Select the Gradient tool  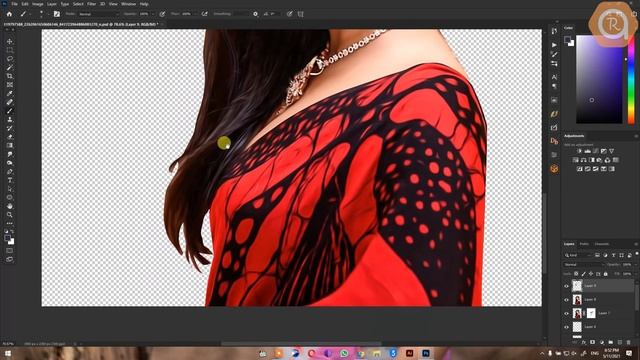[x=9, y=145]
